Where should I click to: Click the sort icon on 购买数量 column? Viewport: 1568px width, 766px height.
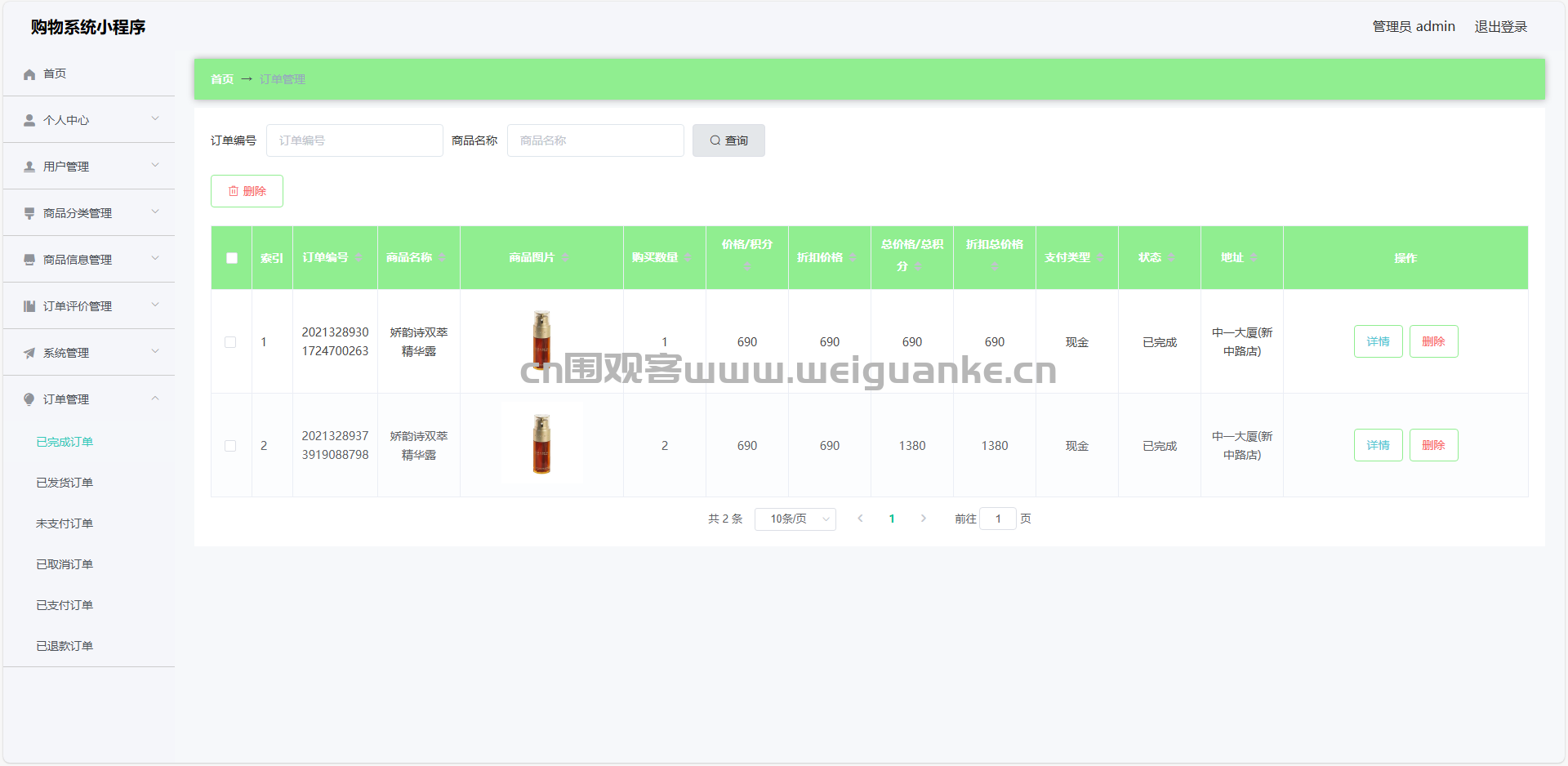pos(688,258)
